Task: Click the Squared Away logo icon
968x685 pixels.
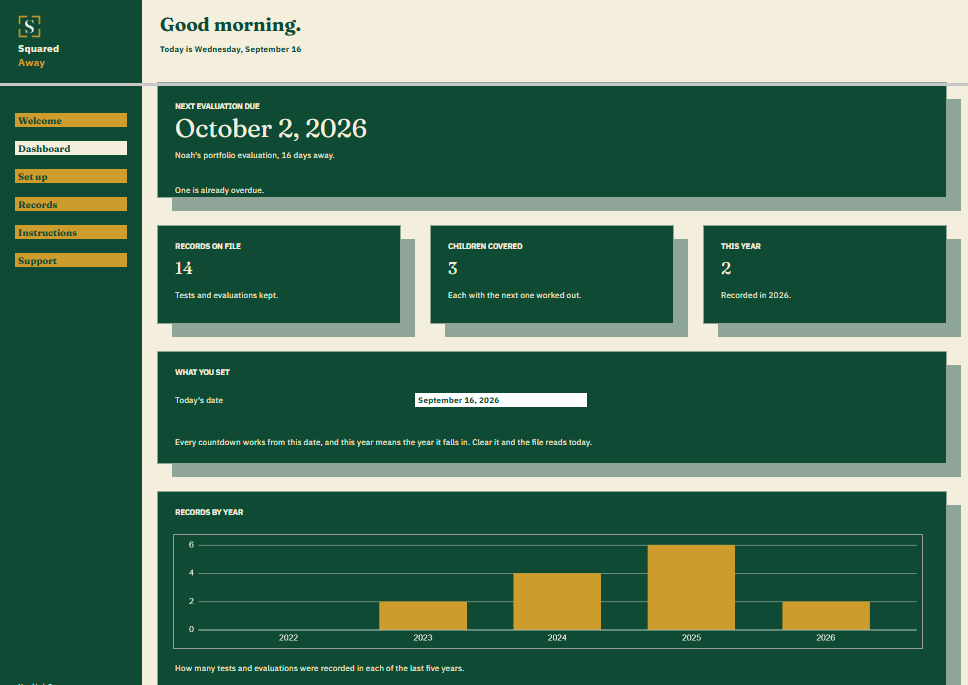Action: point(29,27)
